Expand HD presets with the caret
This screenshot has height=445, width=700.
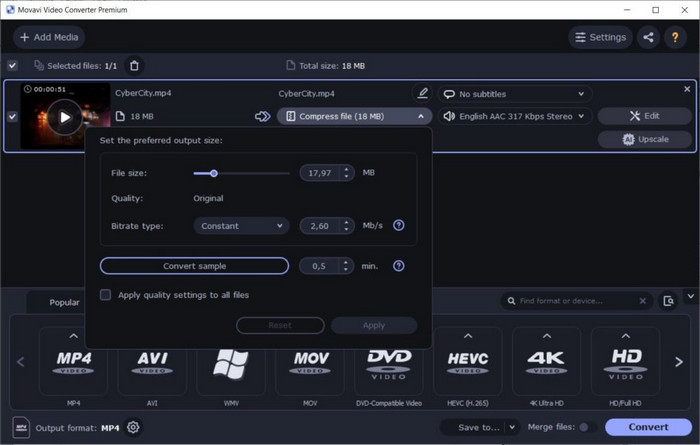pos(626,336)
